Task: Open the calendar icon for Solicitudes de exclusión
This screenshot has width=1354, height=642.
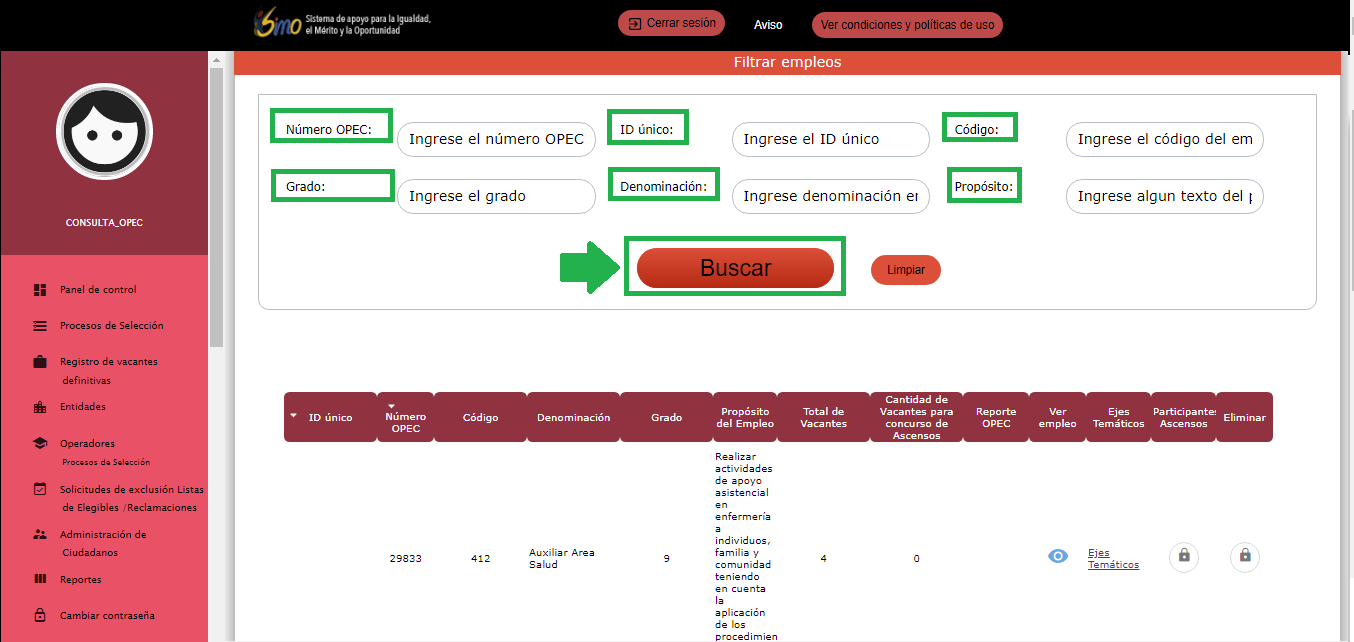Action: pyautogui.click(x=40, y=489)
